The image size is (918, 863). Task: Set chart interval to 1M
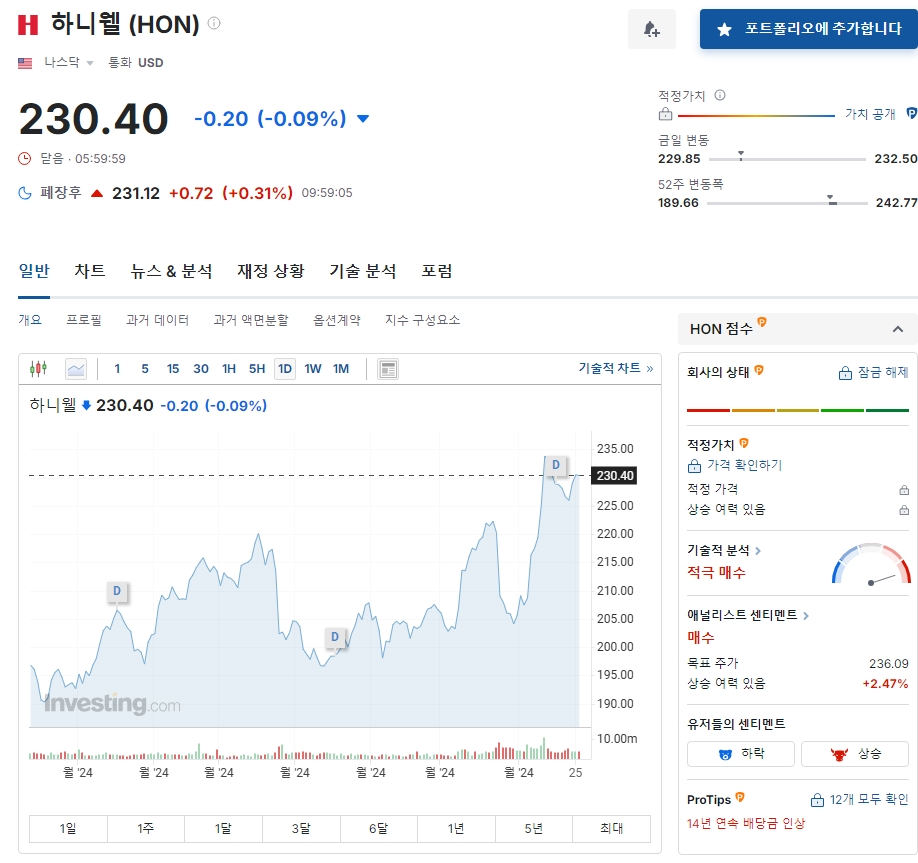341,369
